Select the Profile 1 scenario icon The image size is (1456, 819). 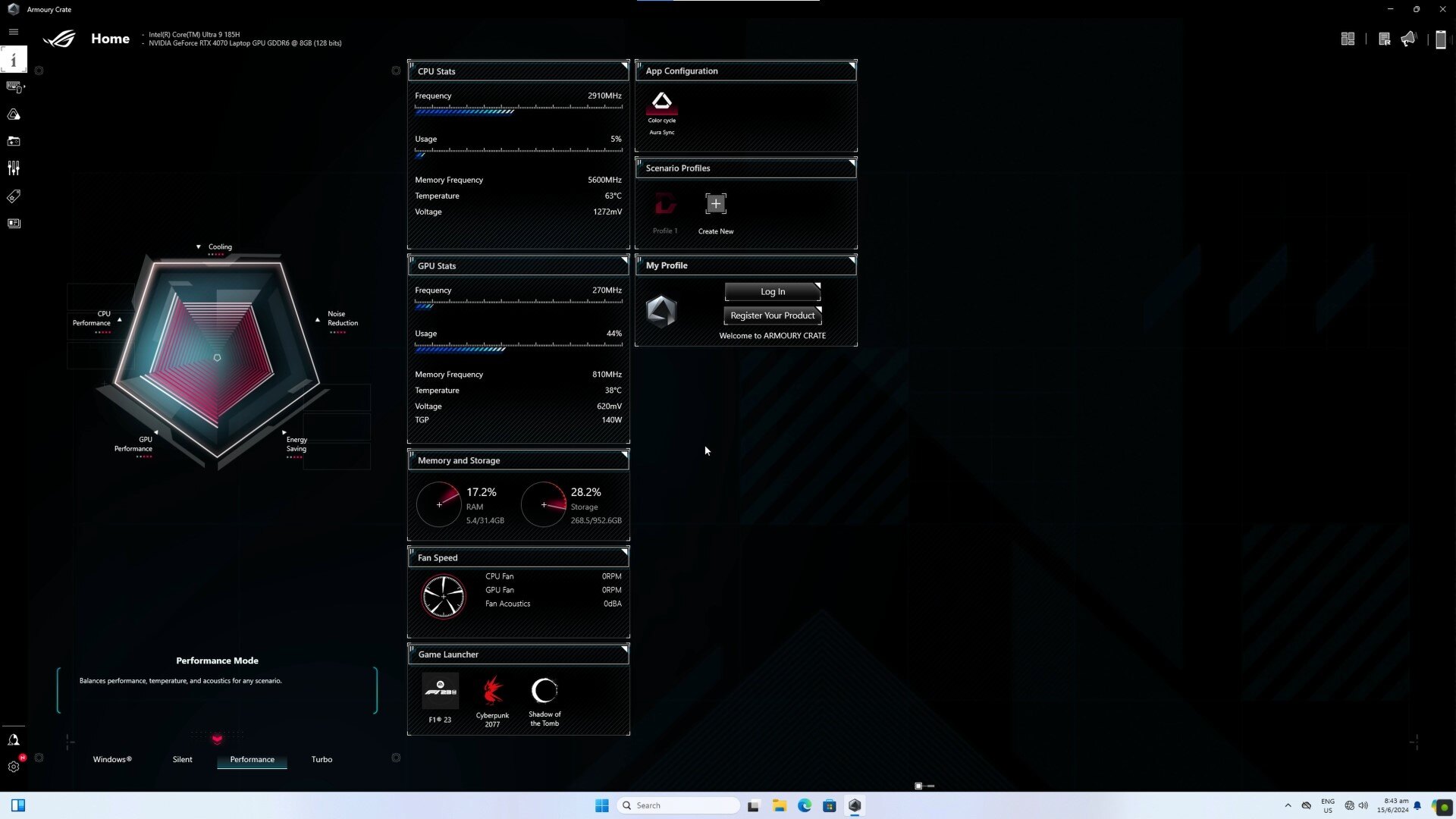coord(665,204)
